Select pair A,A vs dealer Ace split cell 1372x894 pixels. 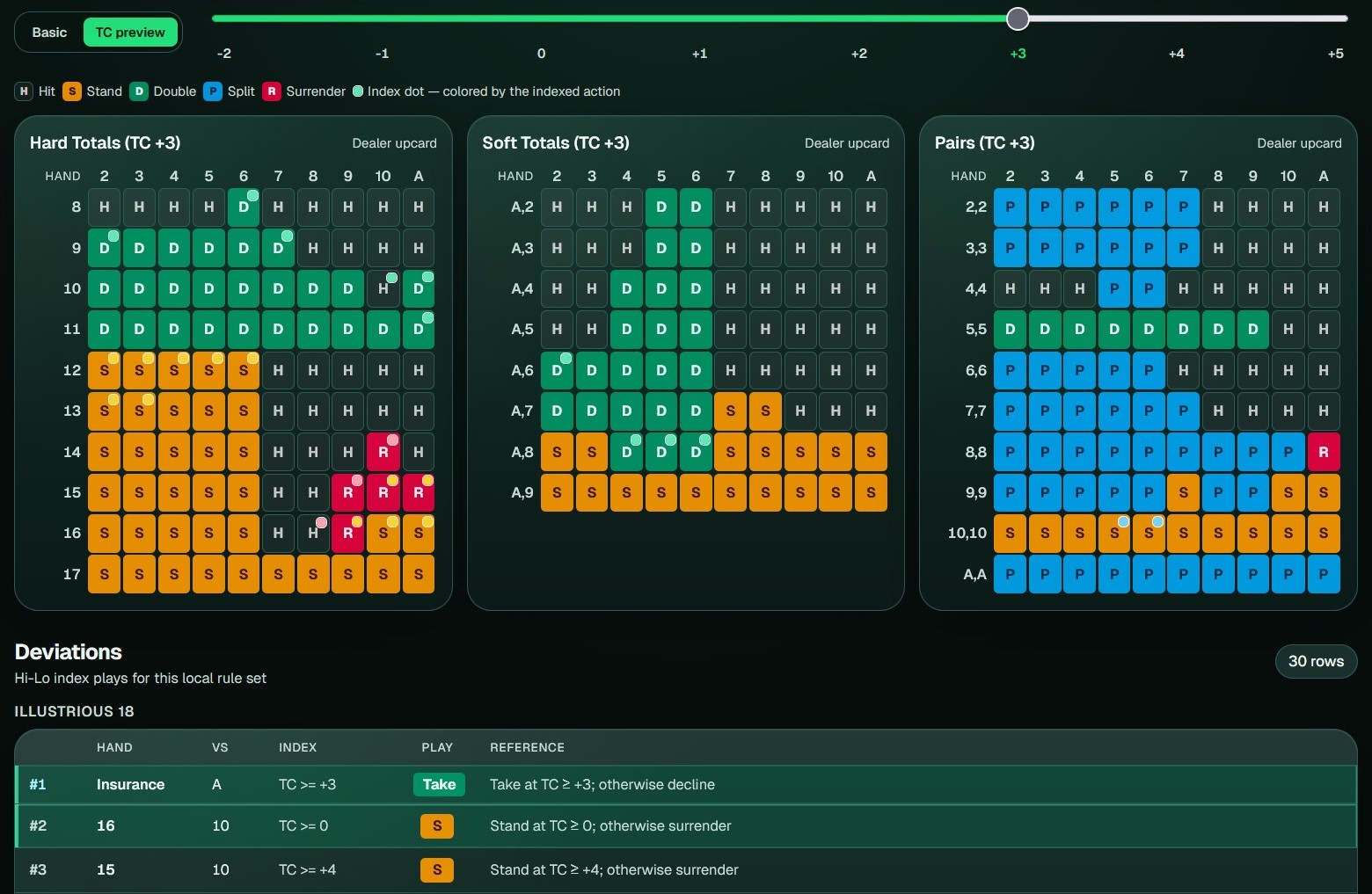[x=1324, y=574]
